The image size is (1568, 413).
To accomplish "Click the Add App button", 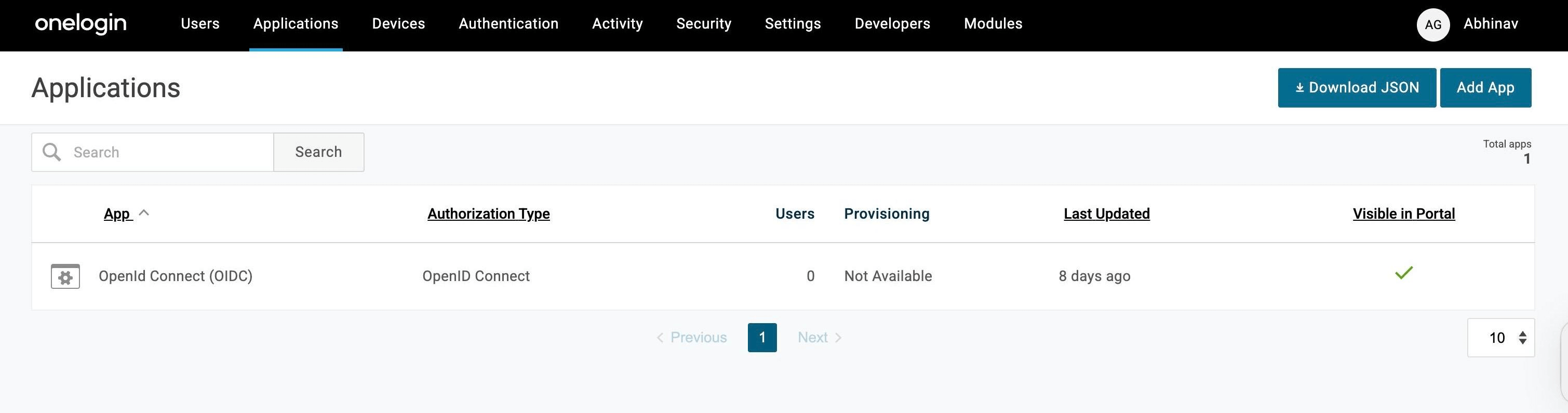I will click(x=1485, y=88).
